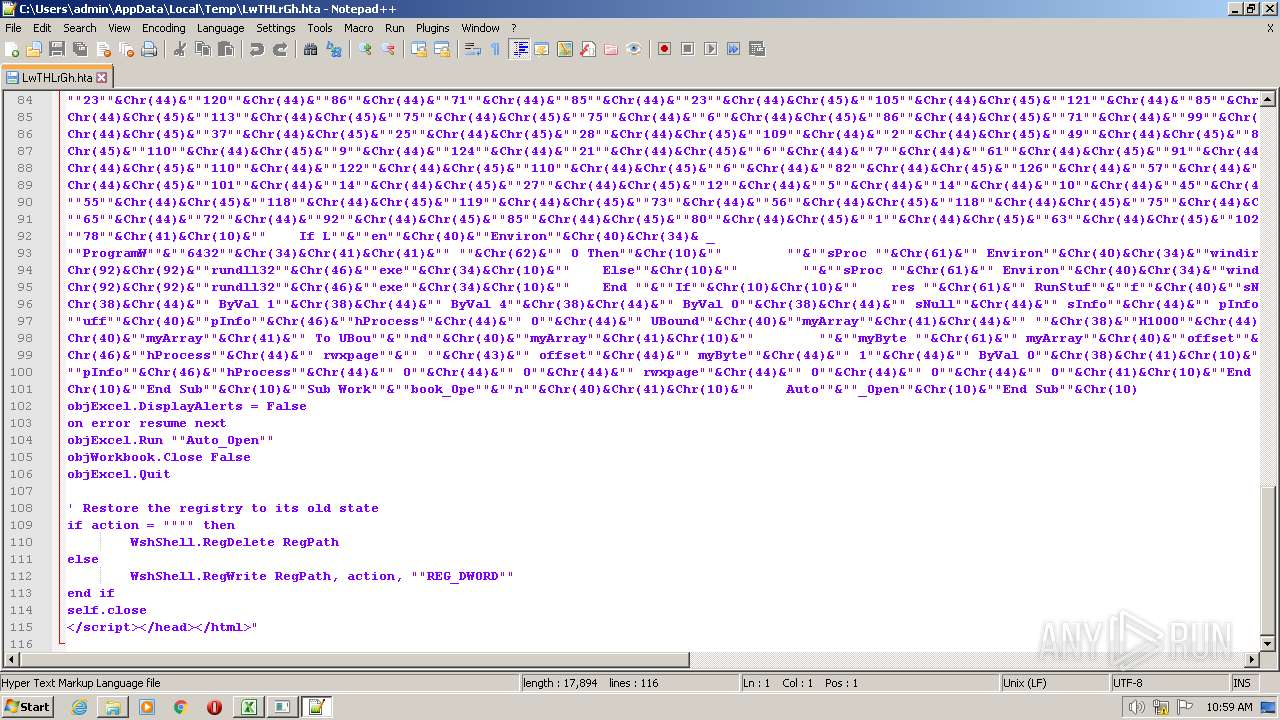Toggle the indent guide button
The height and width of the screenshot is (720, 1280).
pyautogui.click(x=519, y=49)
